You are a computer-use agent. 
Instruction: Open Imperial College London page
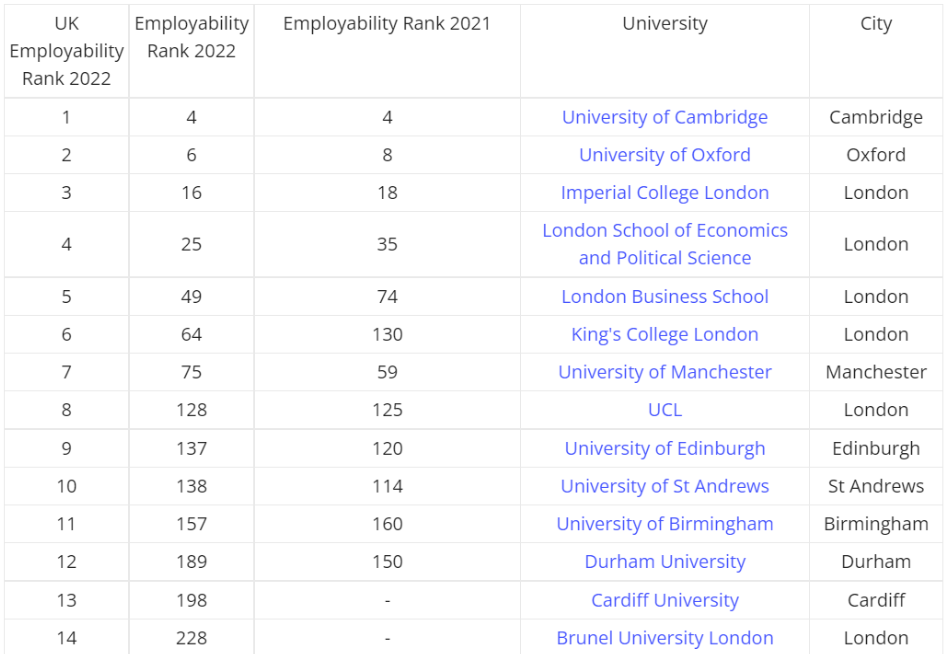coord(664,193)
